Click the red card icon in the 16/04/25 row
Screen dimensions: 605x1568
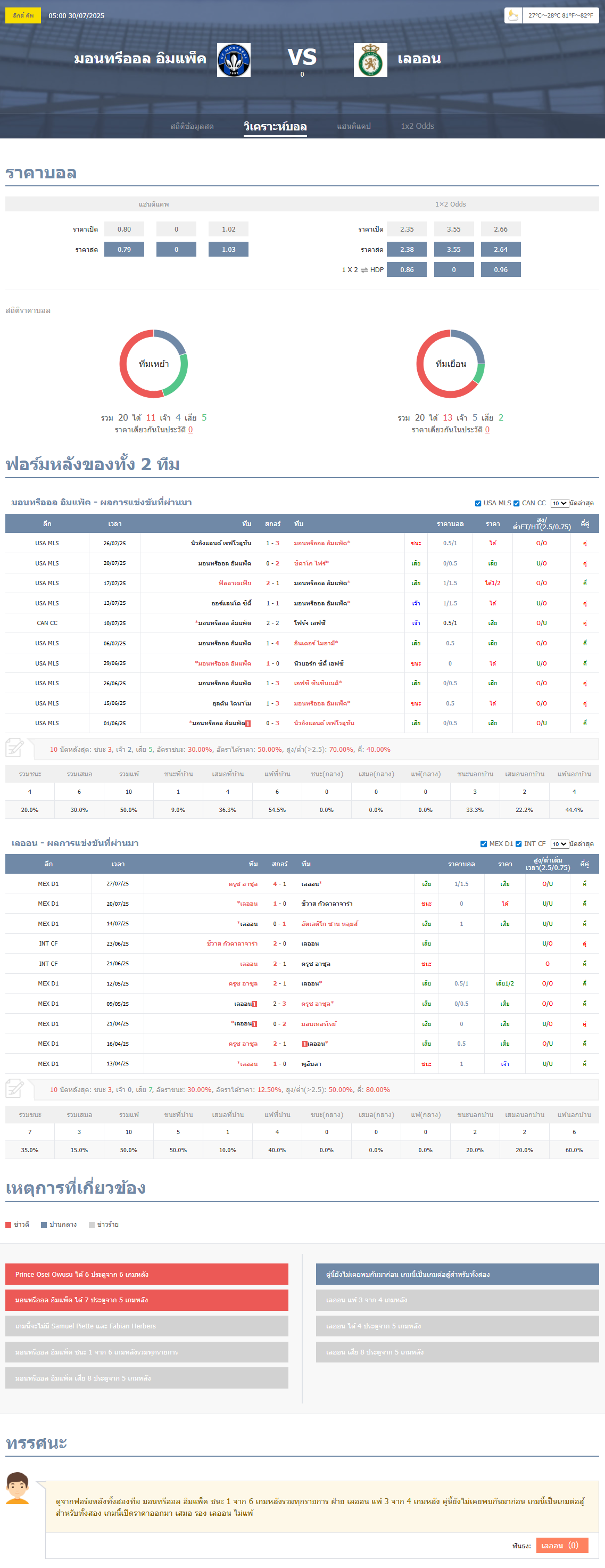coord(304,1044)
